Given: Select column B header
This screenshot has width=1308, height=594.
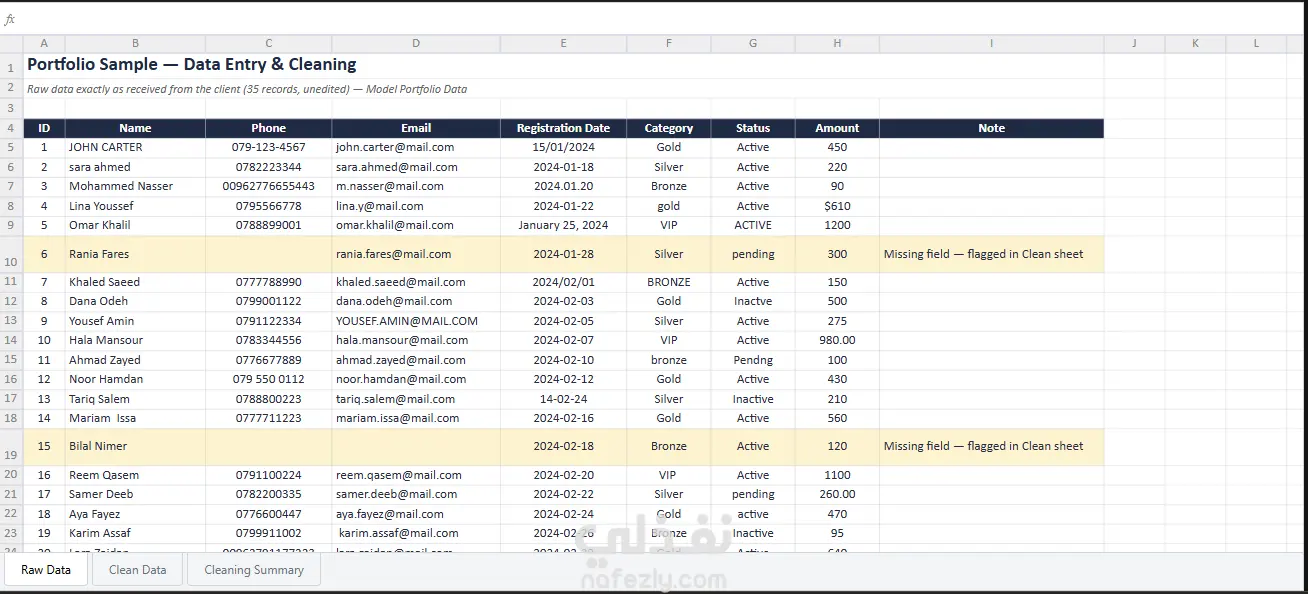Looking at the screenshot, I should coord(135,43).
